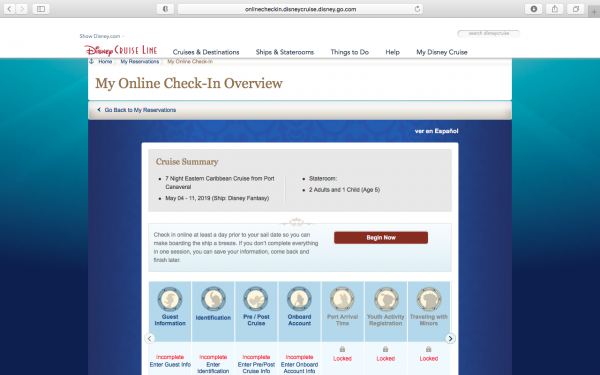The image size is (600, 375).
Task: Click the search disneycruise field
Action: click(x=489, y=33)
